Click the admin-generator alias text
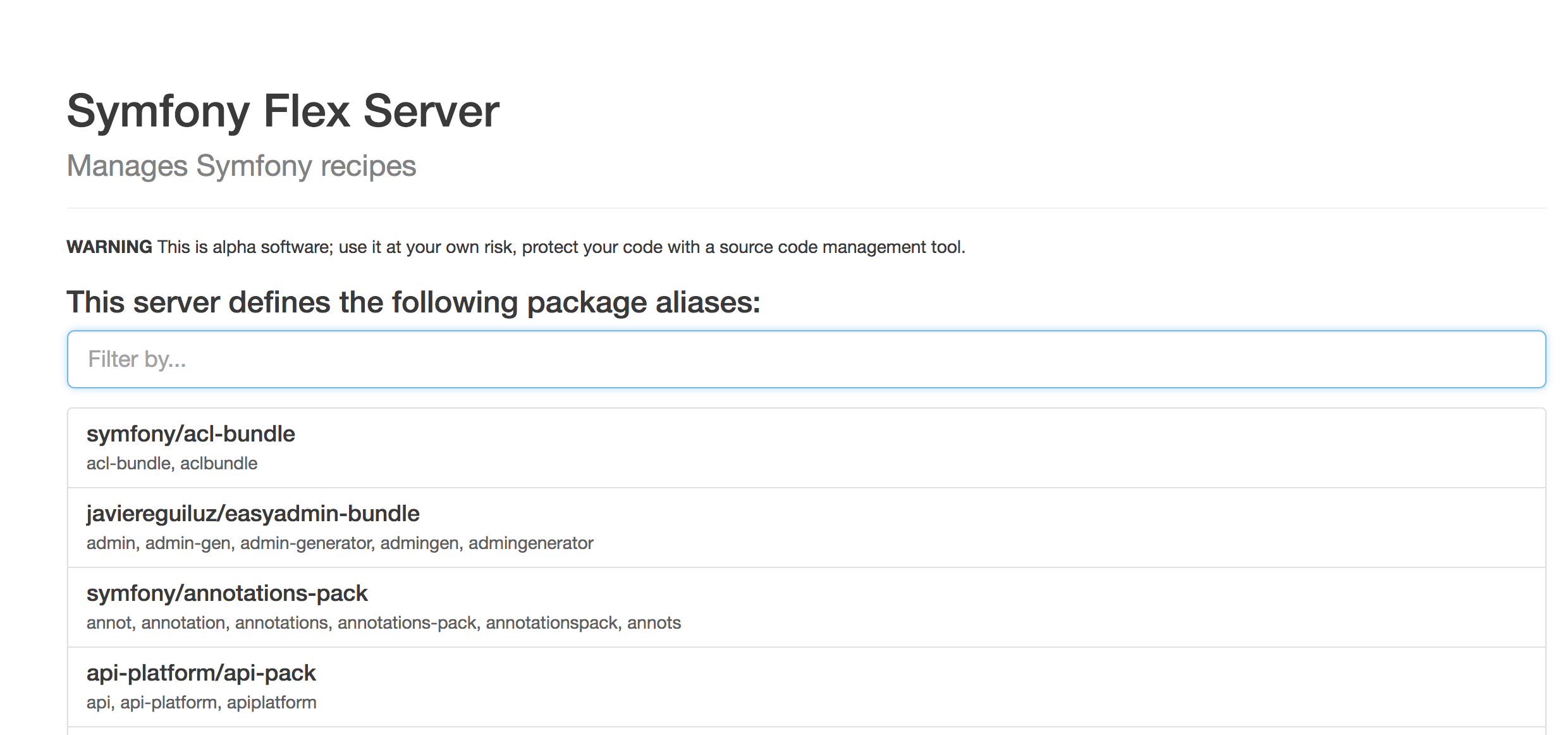This screenshot has height=735, width=1568. (306, 543)
